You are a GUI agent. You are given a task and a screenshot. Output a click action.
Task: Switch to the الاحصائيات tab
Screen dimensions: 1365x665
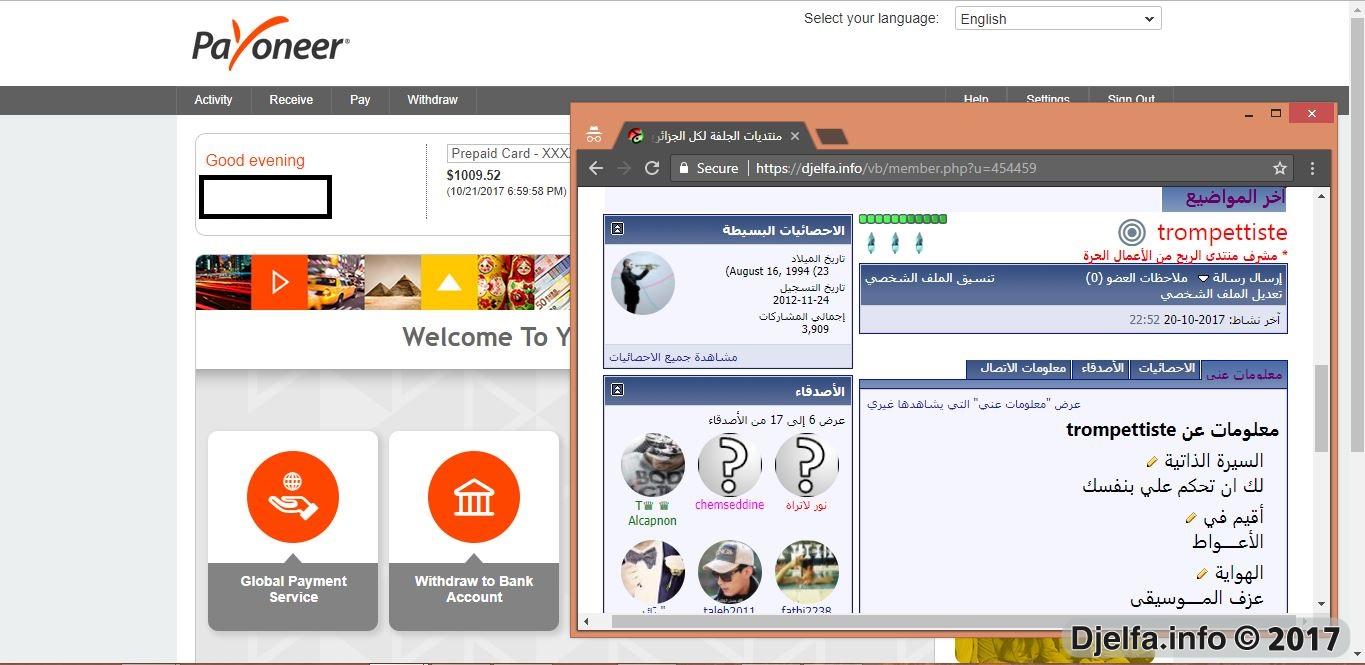click(1166, 369)
